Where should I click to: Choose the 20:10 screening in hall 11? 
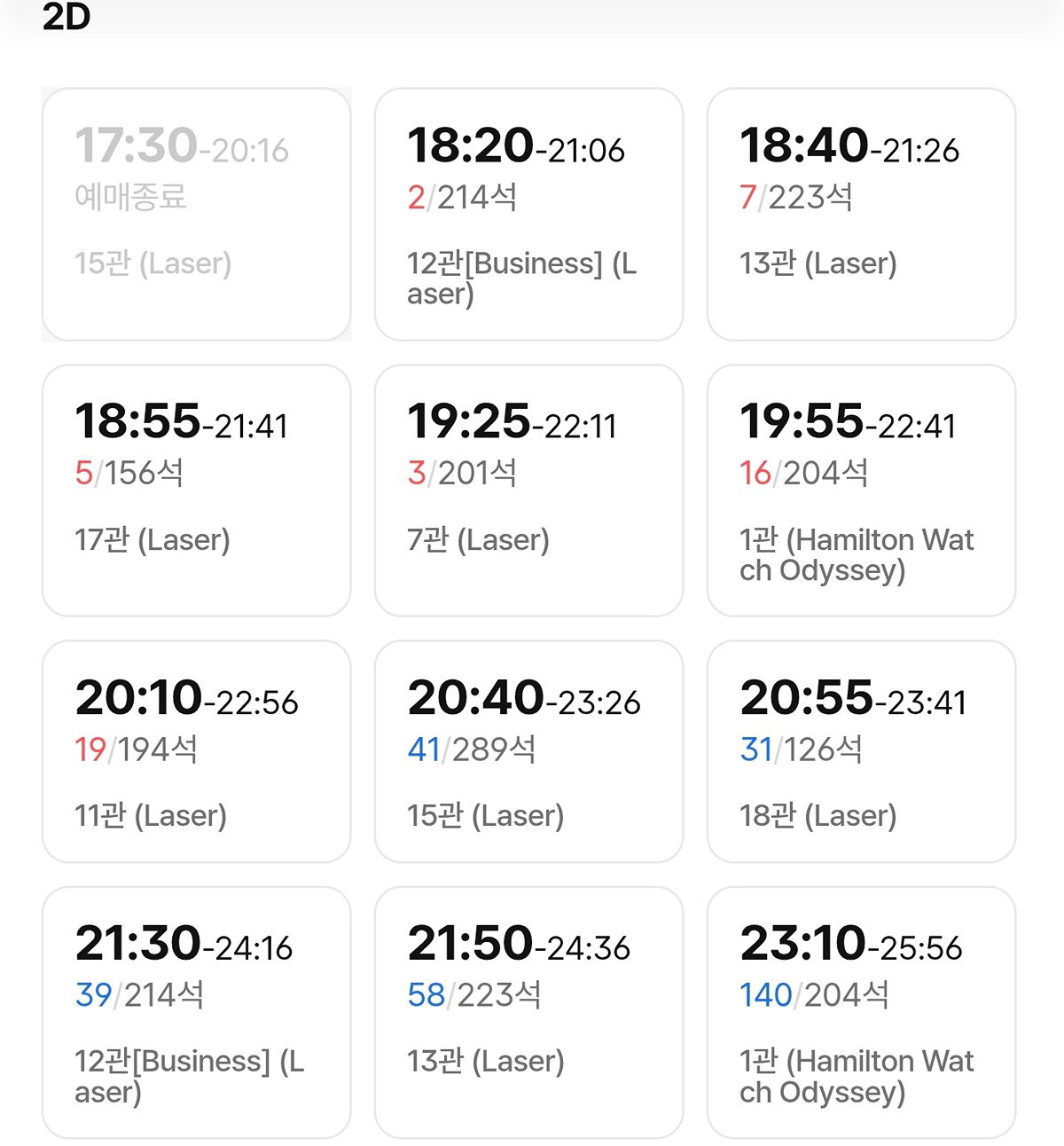tap(196, 751)
